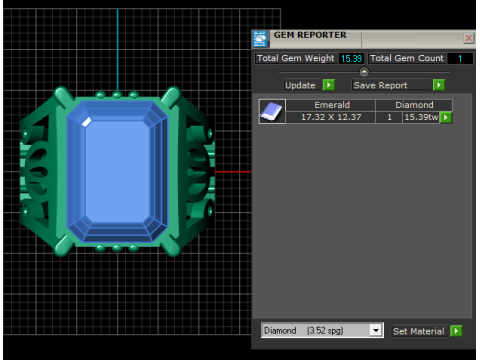Click green arrow beside 15.39tw
The width and height of the screenshot is (480, 360).
(x=446, y=117)
